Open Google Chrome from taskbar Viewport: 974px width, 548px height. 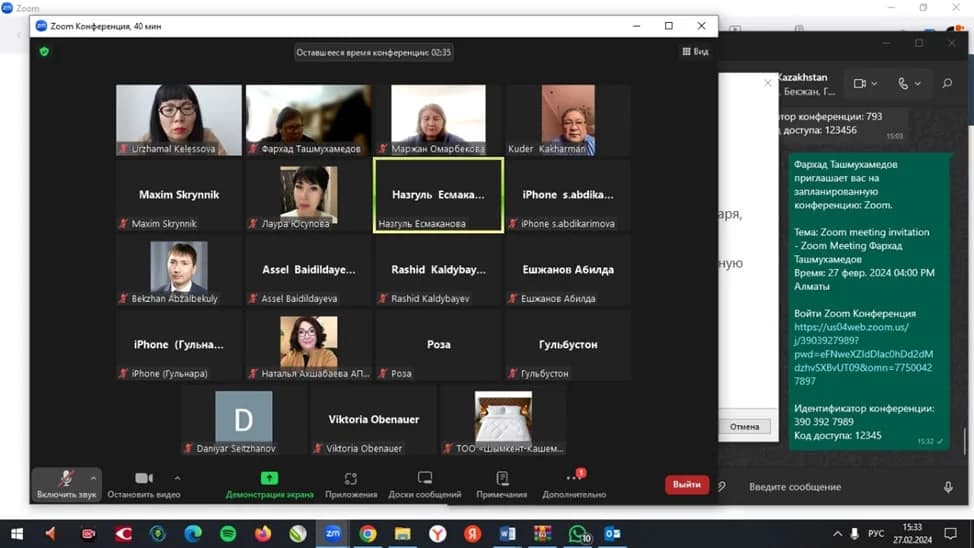(x=368, y=534)
